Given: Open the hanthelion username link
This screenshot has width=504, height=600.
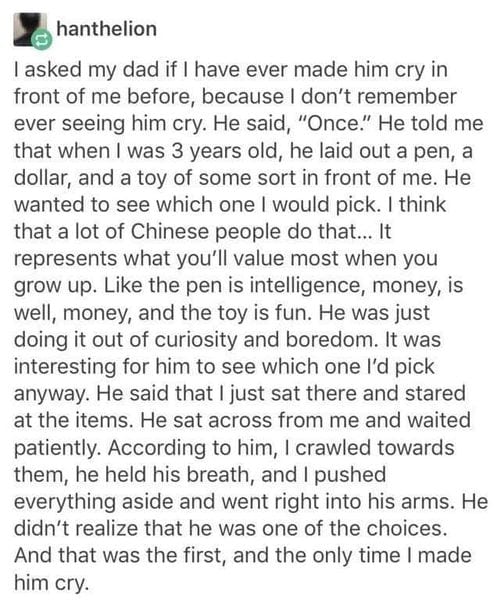Looking at the screenshot, I should coord(107,29).
